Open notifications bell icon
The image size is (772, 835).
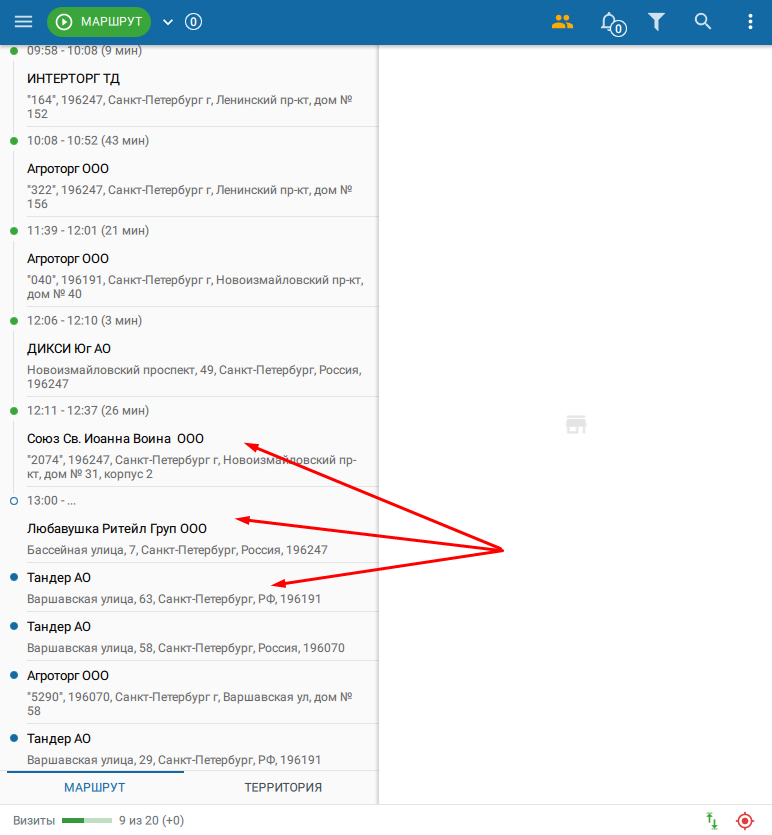(x=613, y=23)
